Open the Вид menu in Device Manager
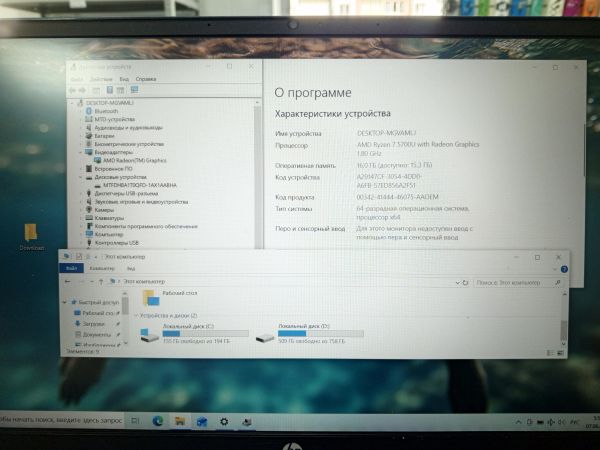The height and width of the screenshot is (450, 600). (124, 79)
